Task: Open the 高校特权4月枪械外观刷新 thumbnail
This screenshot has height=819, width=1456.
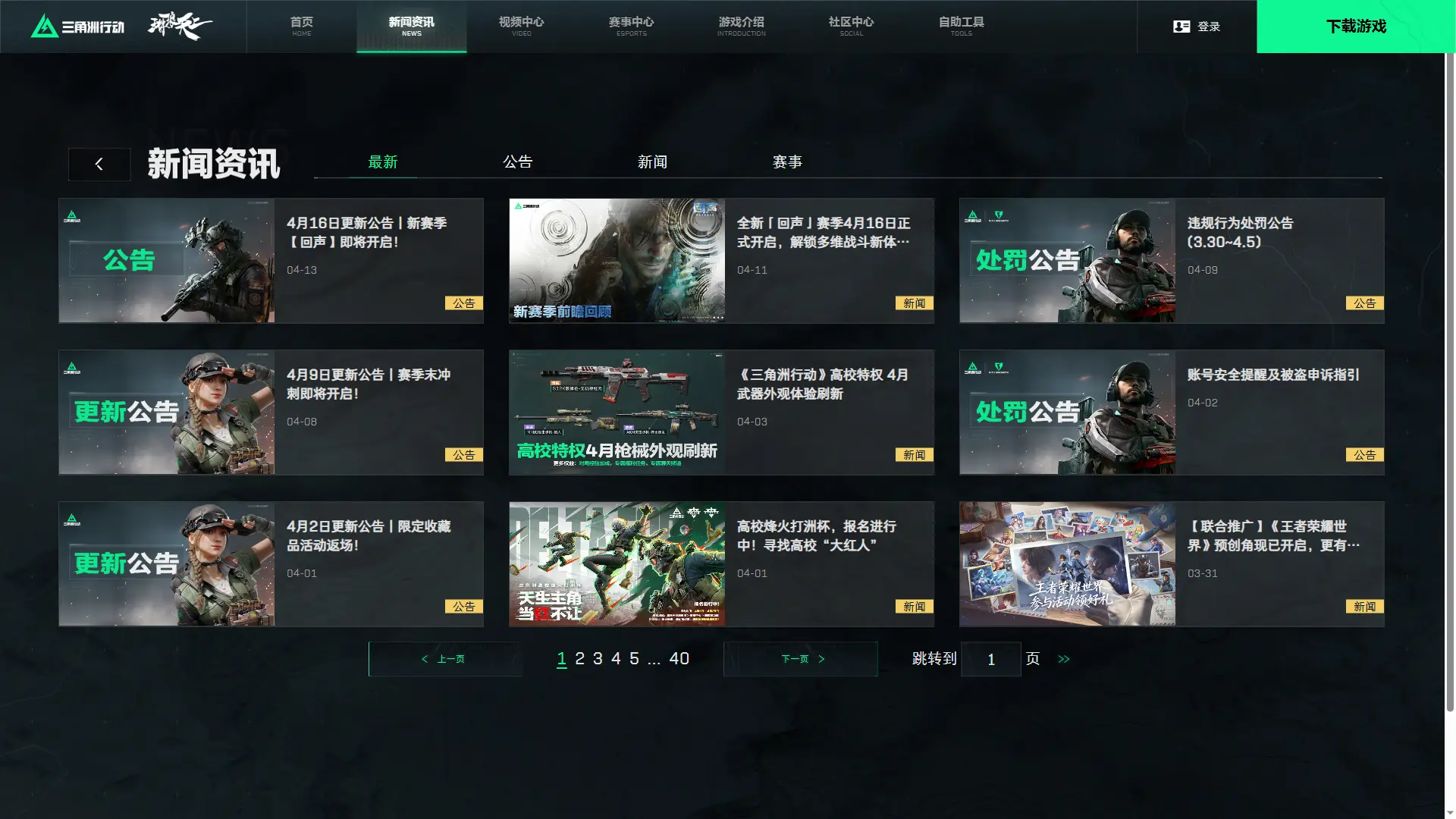Action: click(x=617, y=413)
